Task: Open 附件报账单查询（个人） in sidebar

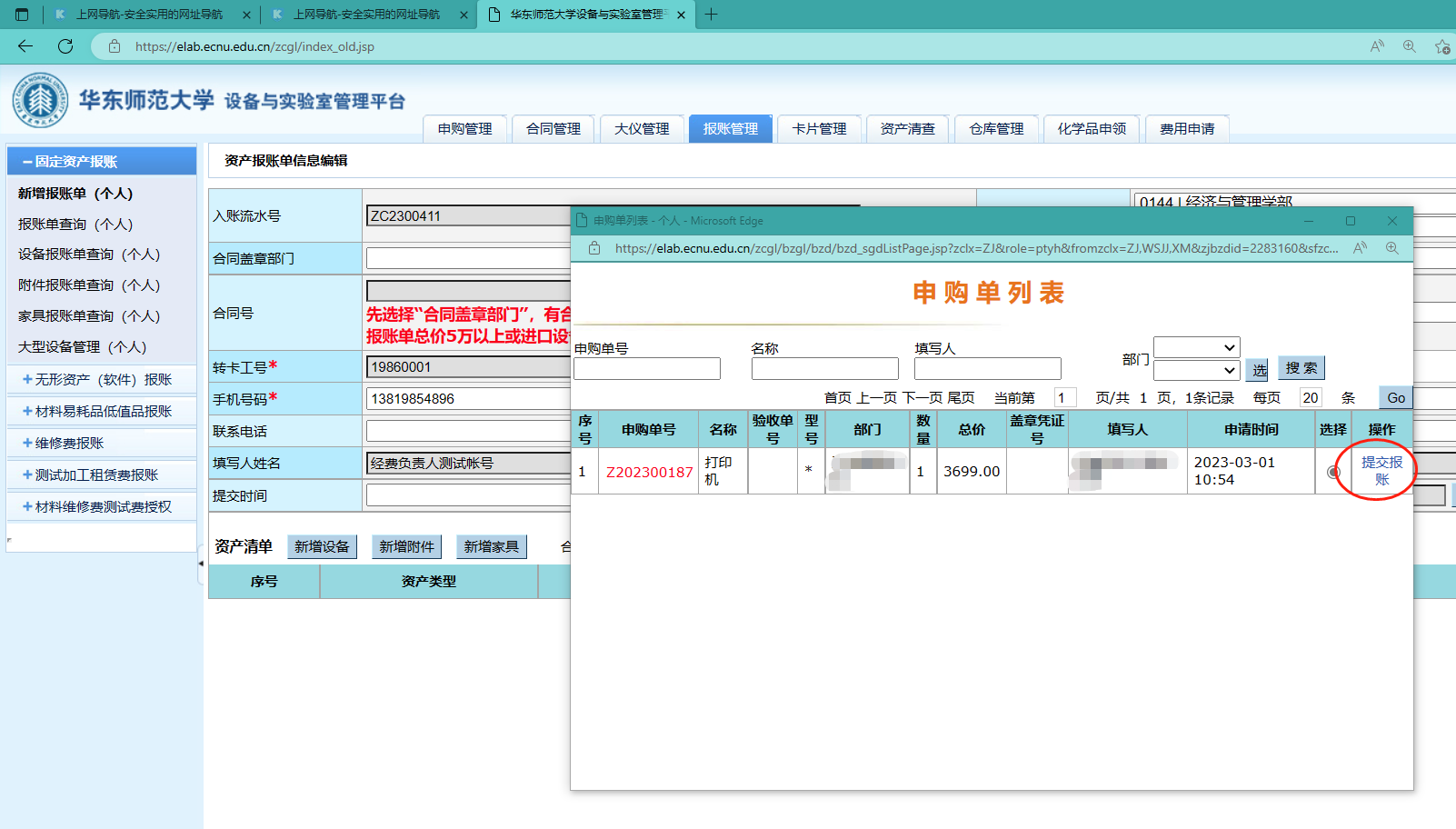Action: (x=89, y=285)
